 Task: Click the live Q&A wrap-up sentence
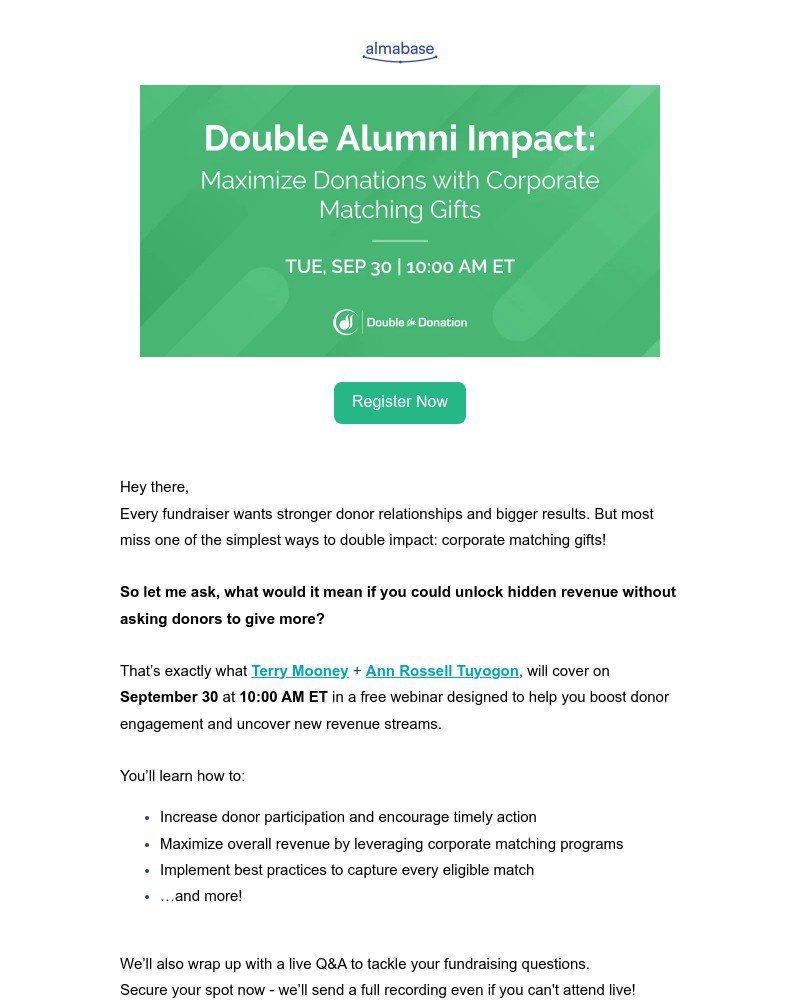point(355,964)
